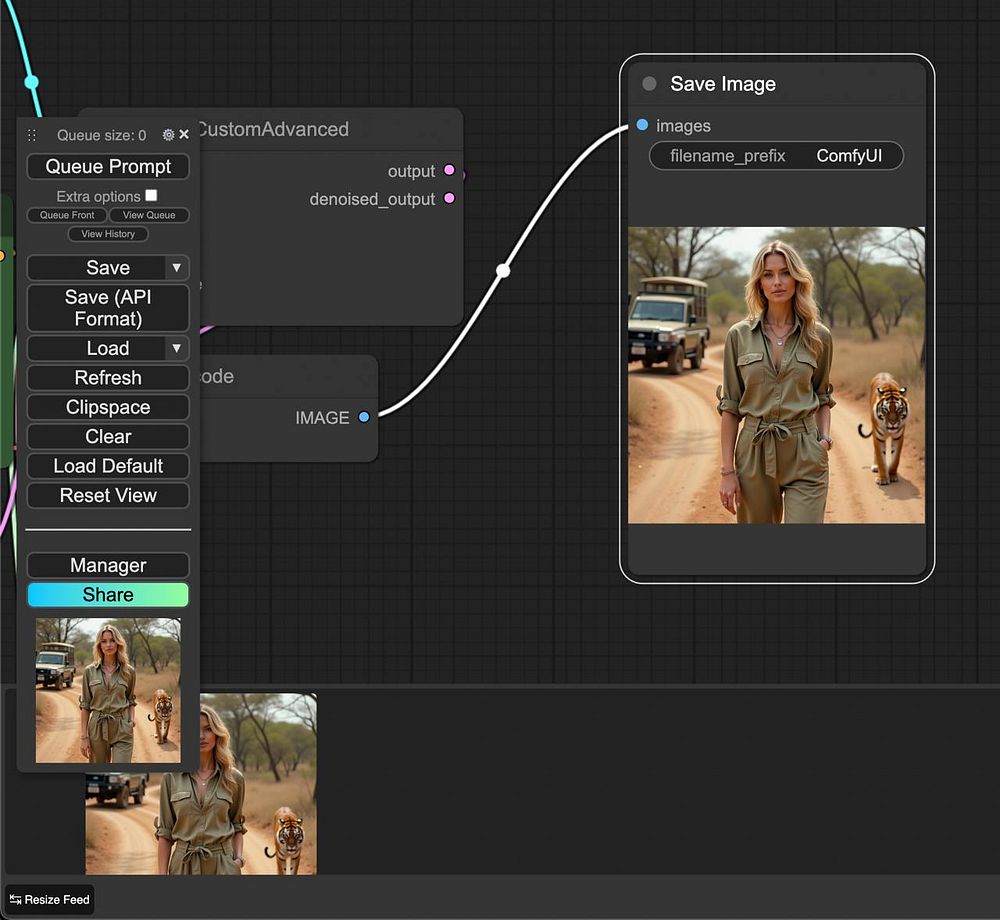1000x920 pixels.
Task: Click the IMAGE output connector dot
Action: click(x=364, y=417)
